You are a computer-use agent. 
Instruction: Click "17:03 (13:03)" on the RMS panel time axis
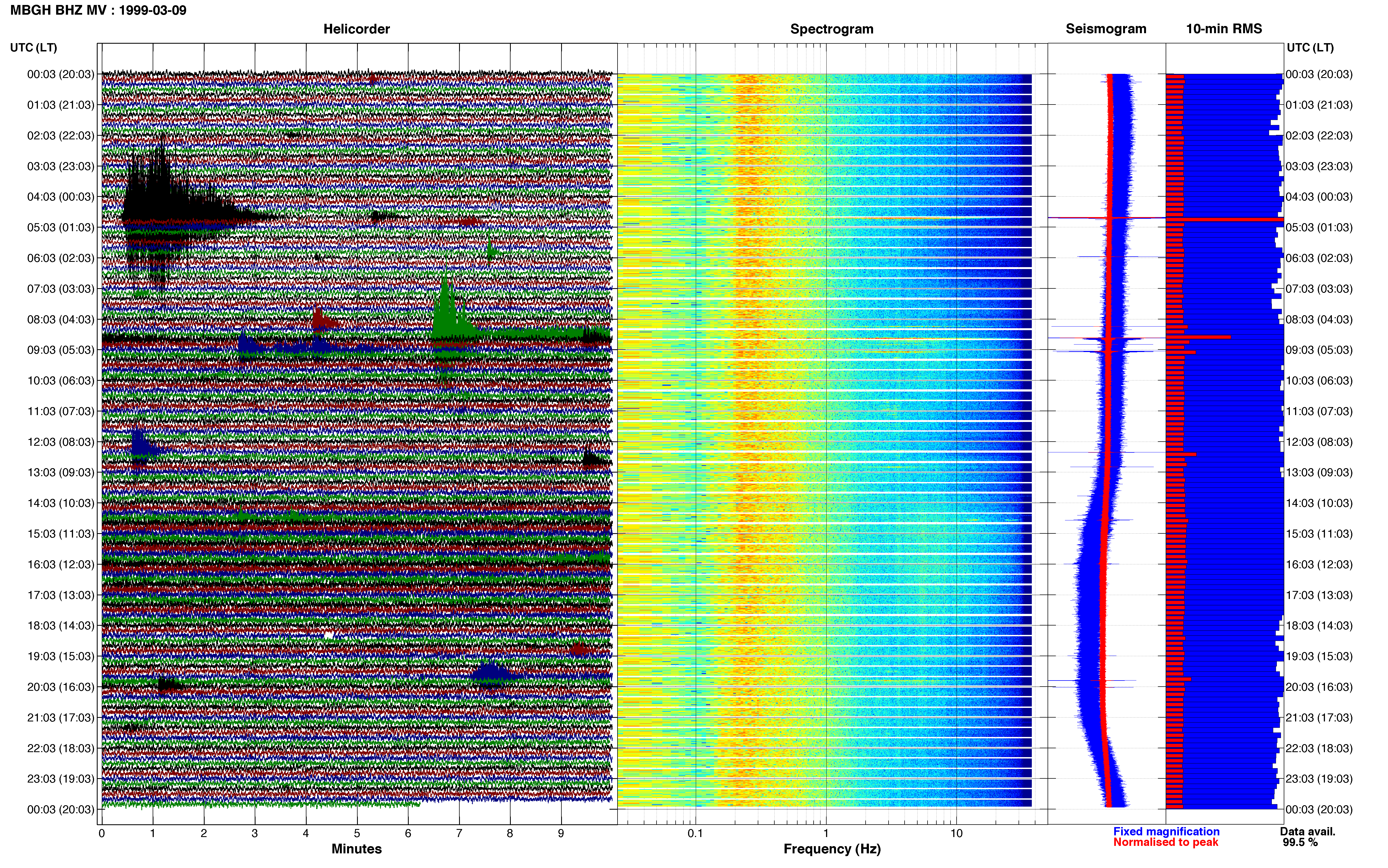pos(1319,595)
